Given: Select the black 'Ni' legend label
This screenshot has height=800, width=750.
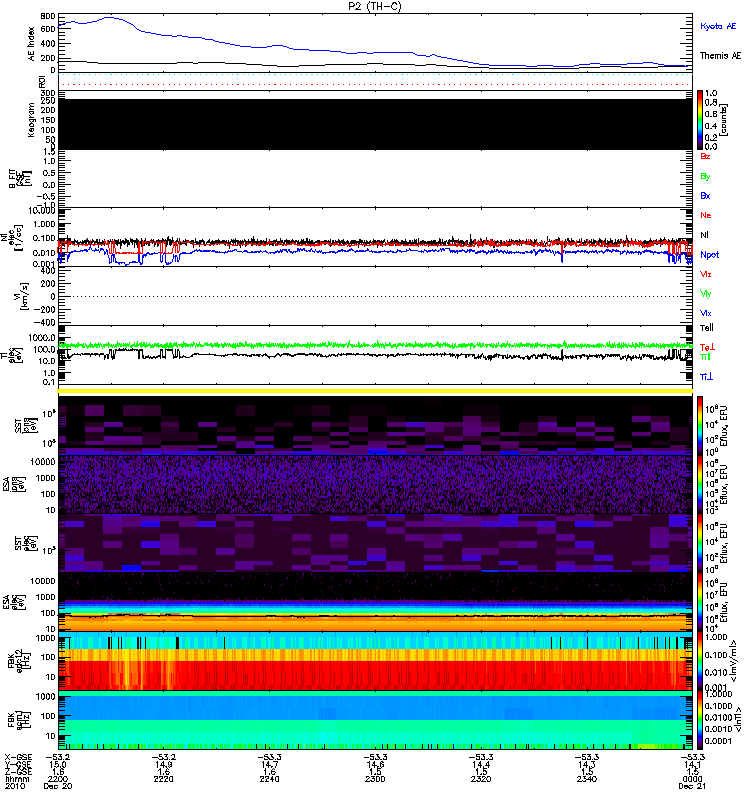Looking at the screenshot, I should [704, 235].
